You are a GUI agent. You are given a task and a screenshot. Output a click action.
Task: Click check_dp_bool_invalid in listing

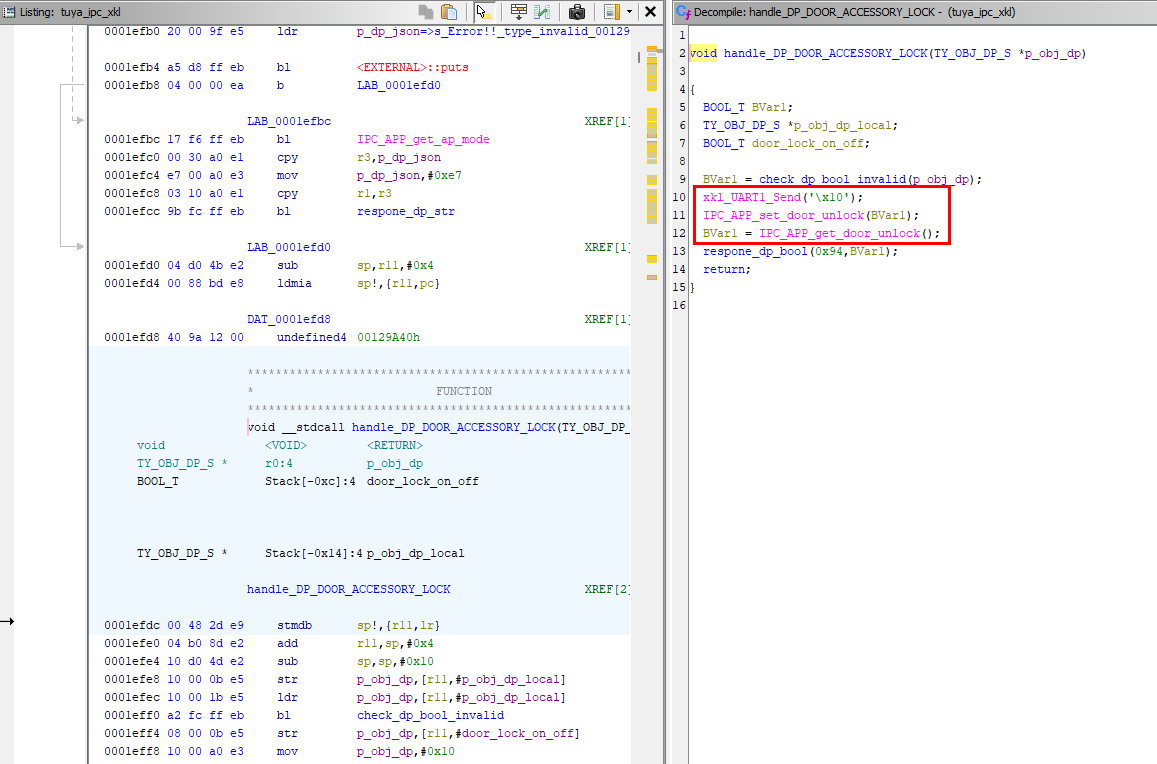pyautogui.click(x=430, y=715)
